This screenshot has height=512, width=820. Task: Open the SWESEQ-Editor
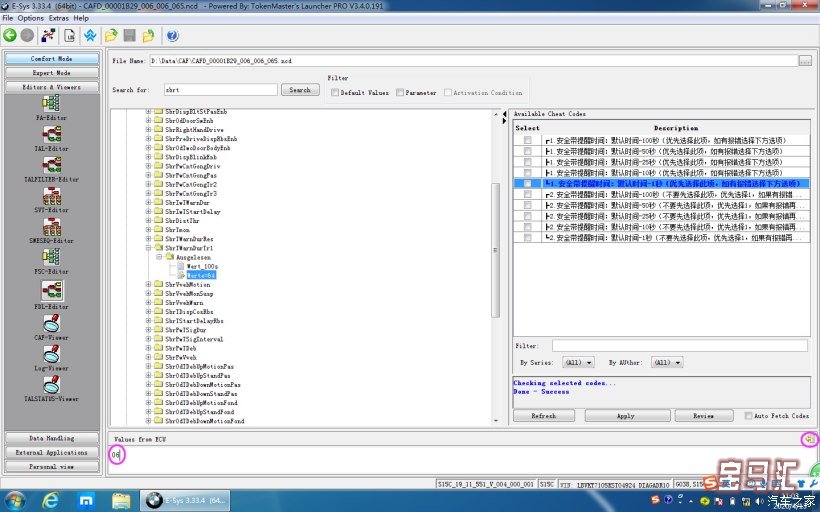(51, 232)
